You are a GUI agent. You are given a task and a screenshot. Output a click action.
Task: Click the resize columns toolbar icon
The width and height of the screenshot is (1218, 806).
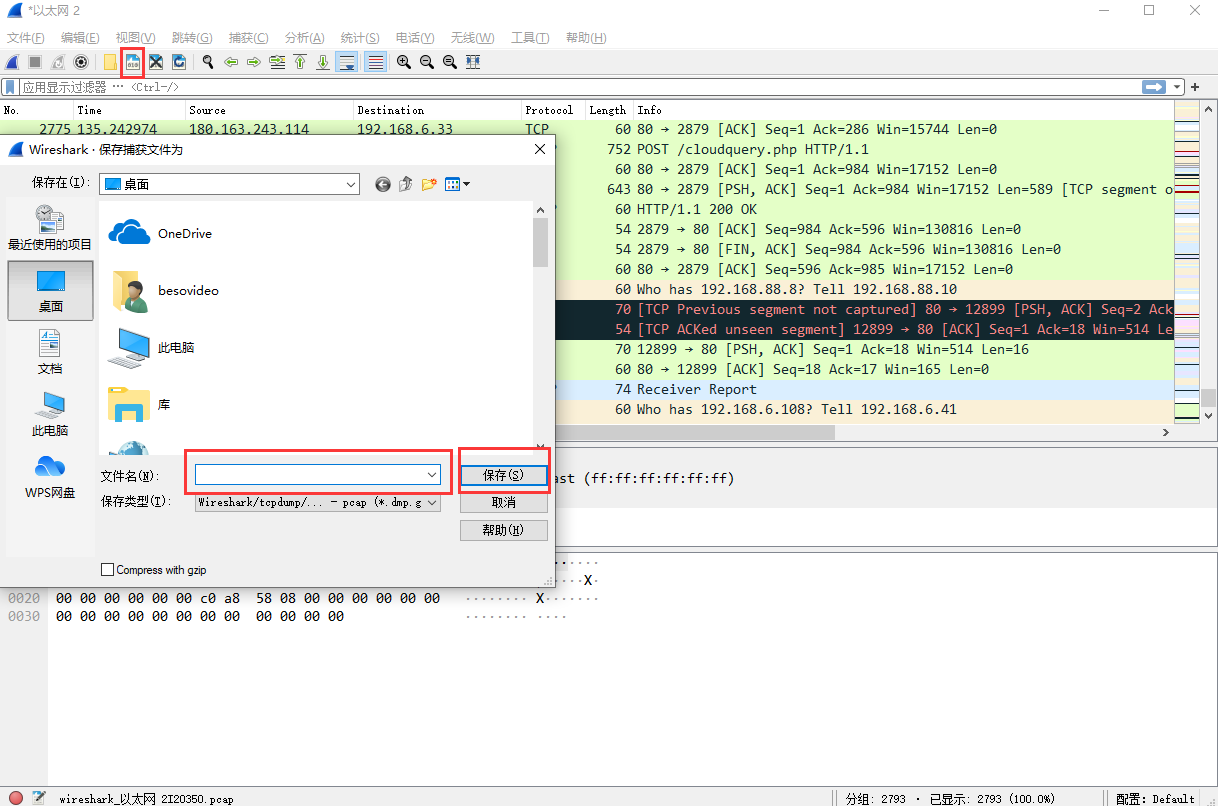473,62
